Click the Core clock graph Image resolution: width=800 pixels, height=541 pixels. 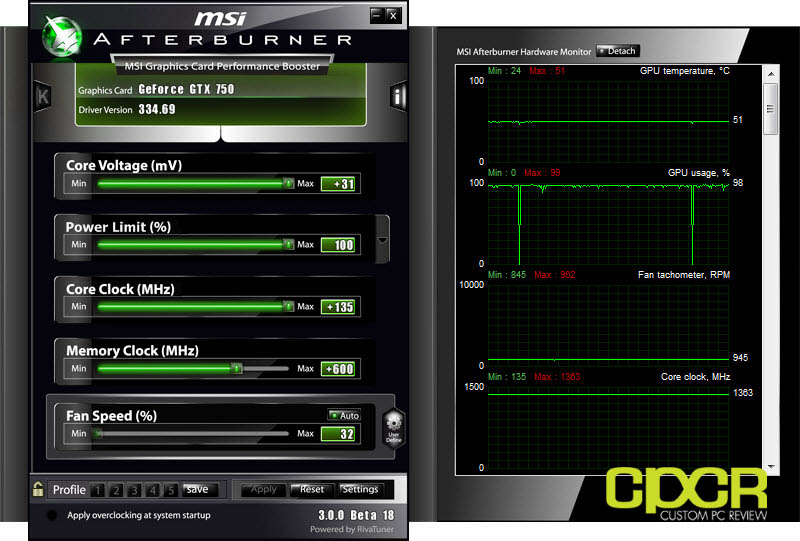click(x=608, y=428)
